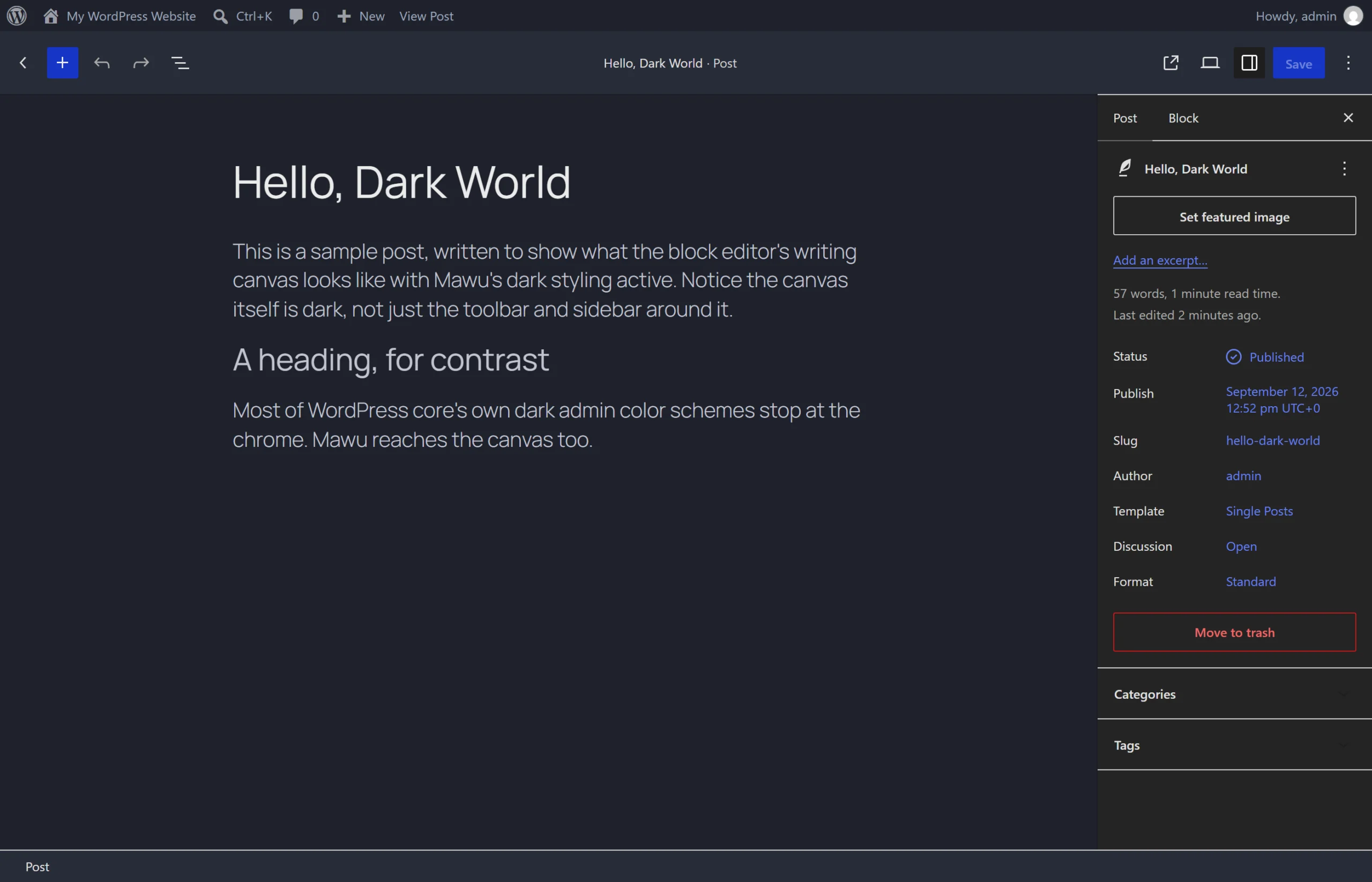1372x882 pixels.
Task: Open the New content menu
Action: [361, 16]
